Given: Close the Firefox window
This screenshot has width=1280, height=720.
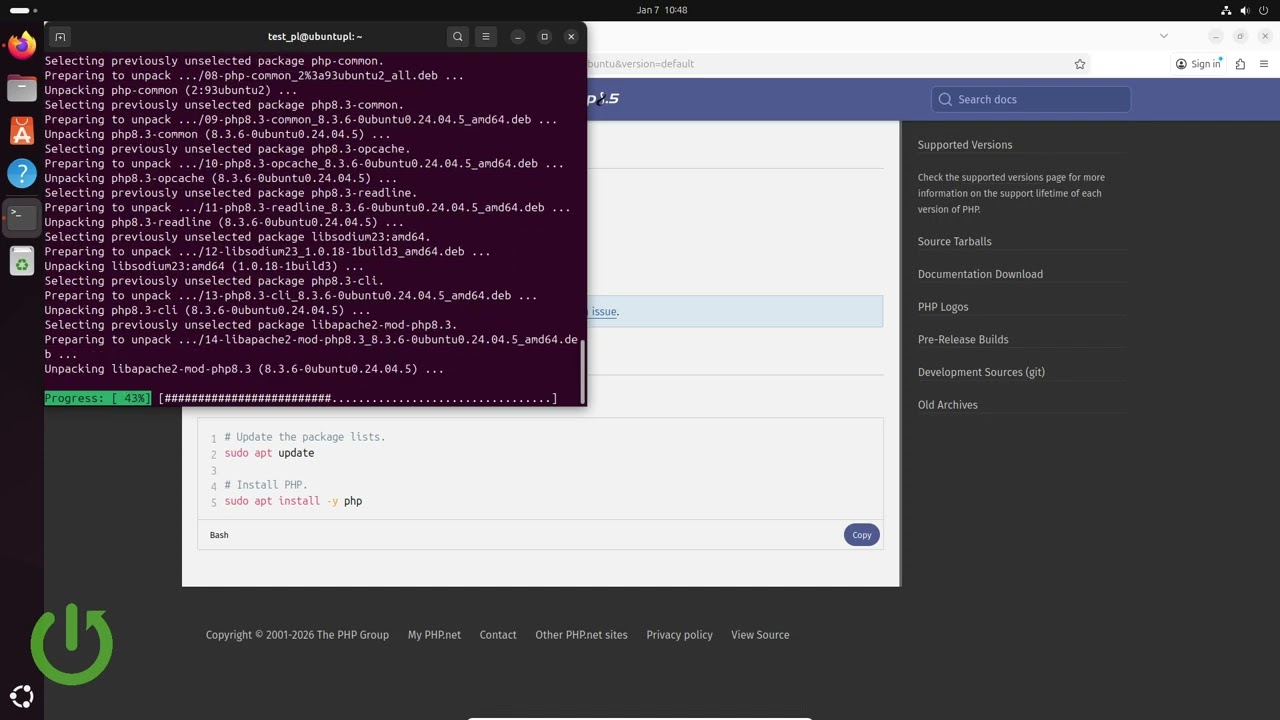Looking at the screenshot, I should [1266, 36].
